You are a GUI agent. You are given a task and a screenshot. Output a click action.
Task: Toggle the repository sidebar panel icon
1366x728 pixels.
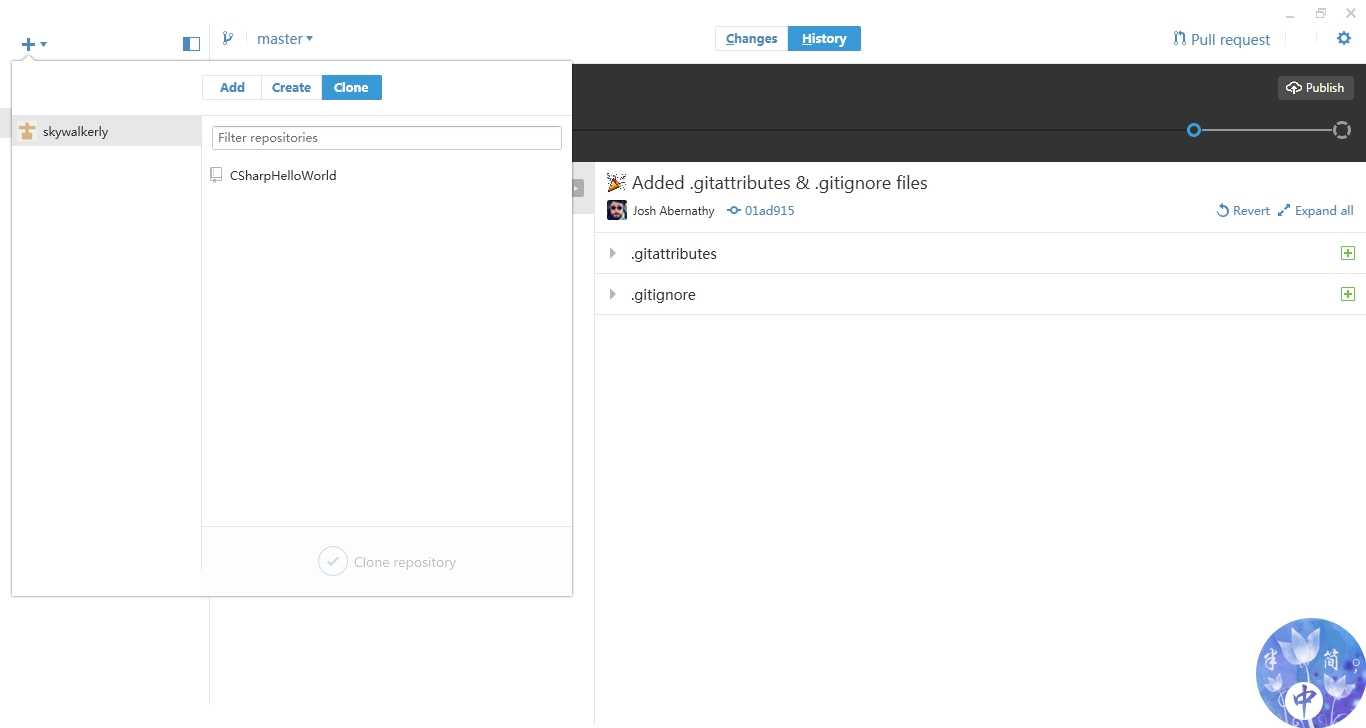tap(191, 43)
